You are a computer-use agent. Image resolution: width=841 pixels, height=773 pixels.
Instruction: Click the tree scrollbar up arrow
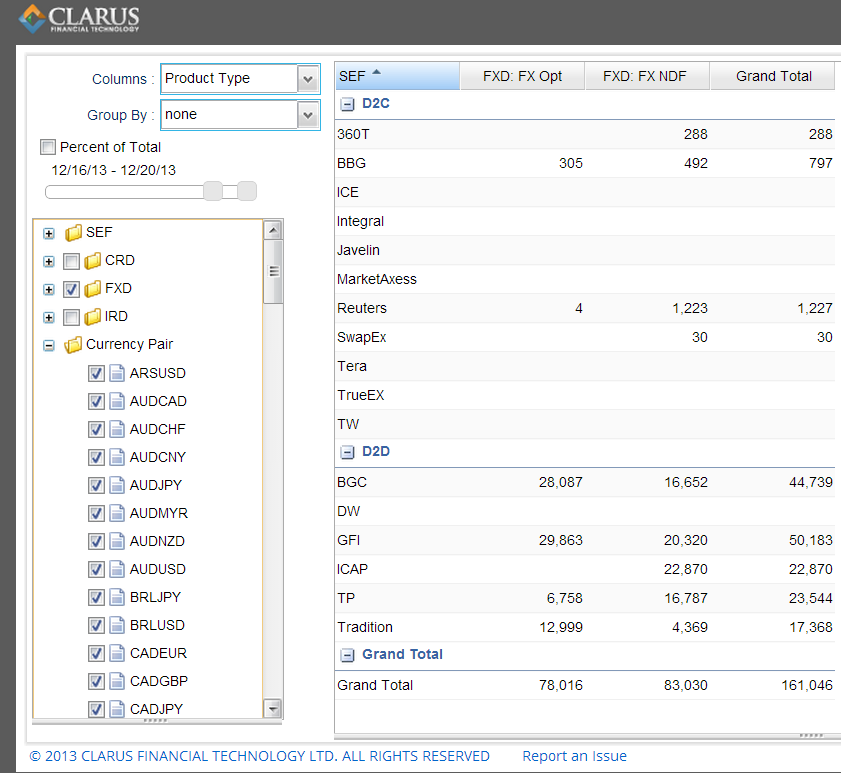coord(273,231)
